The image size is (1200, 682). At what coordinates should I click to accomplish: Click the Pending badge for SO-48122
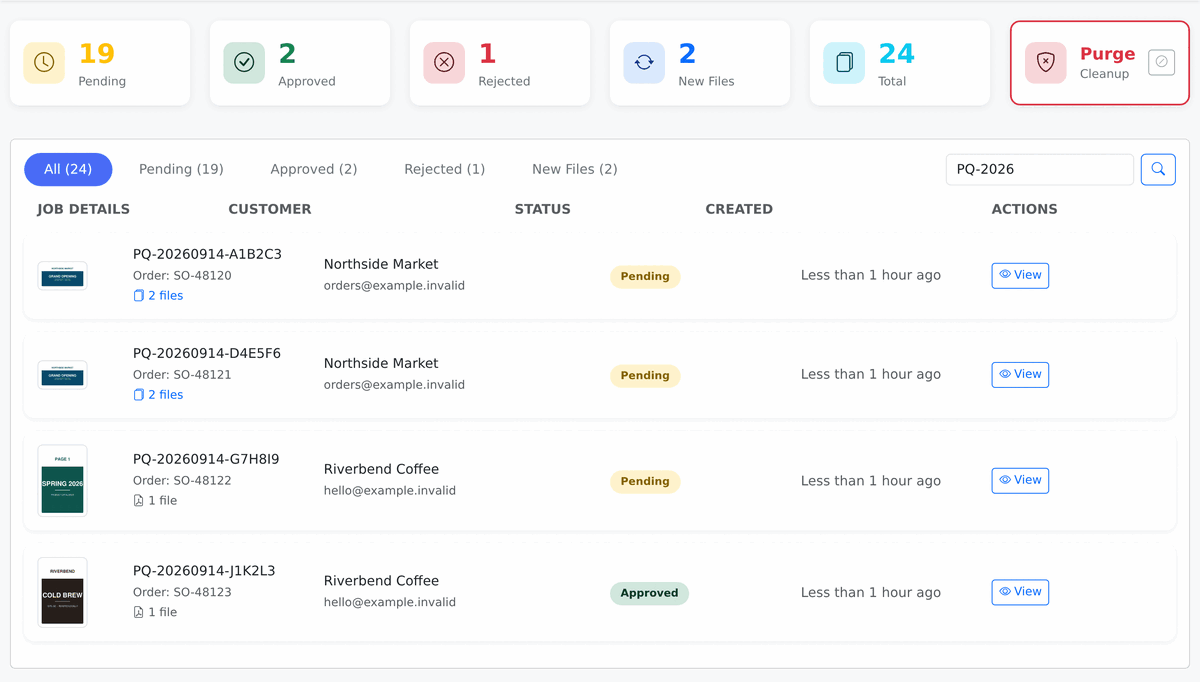tap(645, 482)
